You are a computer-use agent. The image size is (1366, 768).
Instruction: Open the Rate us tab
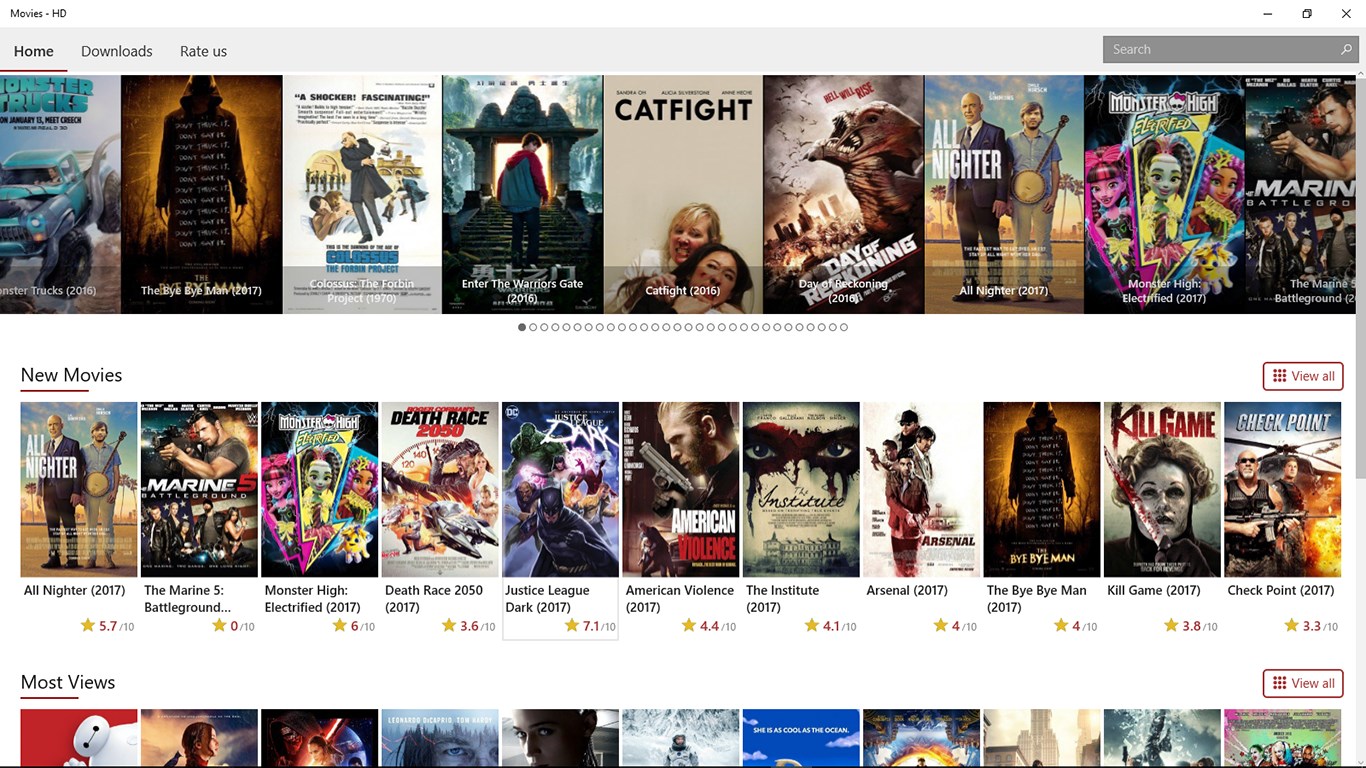(203, 50)
